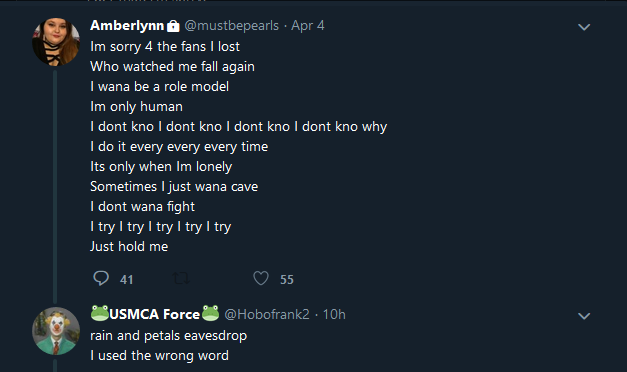Viewport: 627px width, 372px height.
Task: Expand options chevron on USMCA Force's tweet
Action: (x=584, y=316)
